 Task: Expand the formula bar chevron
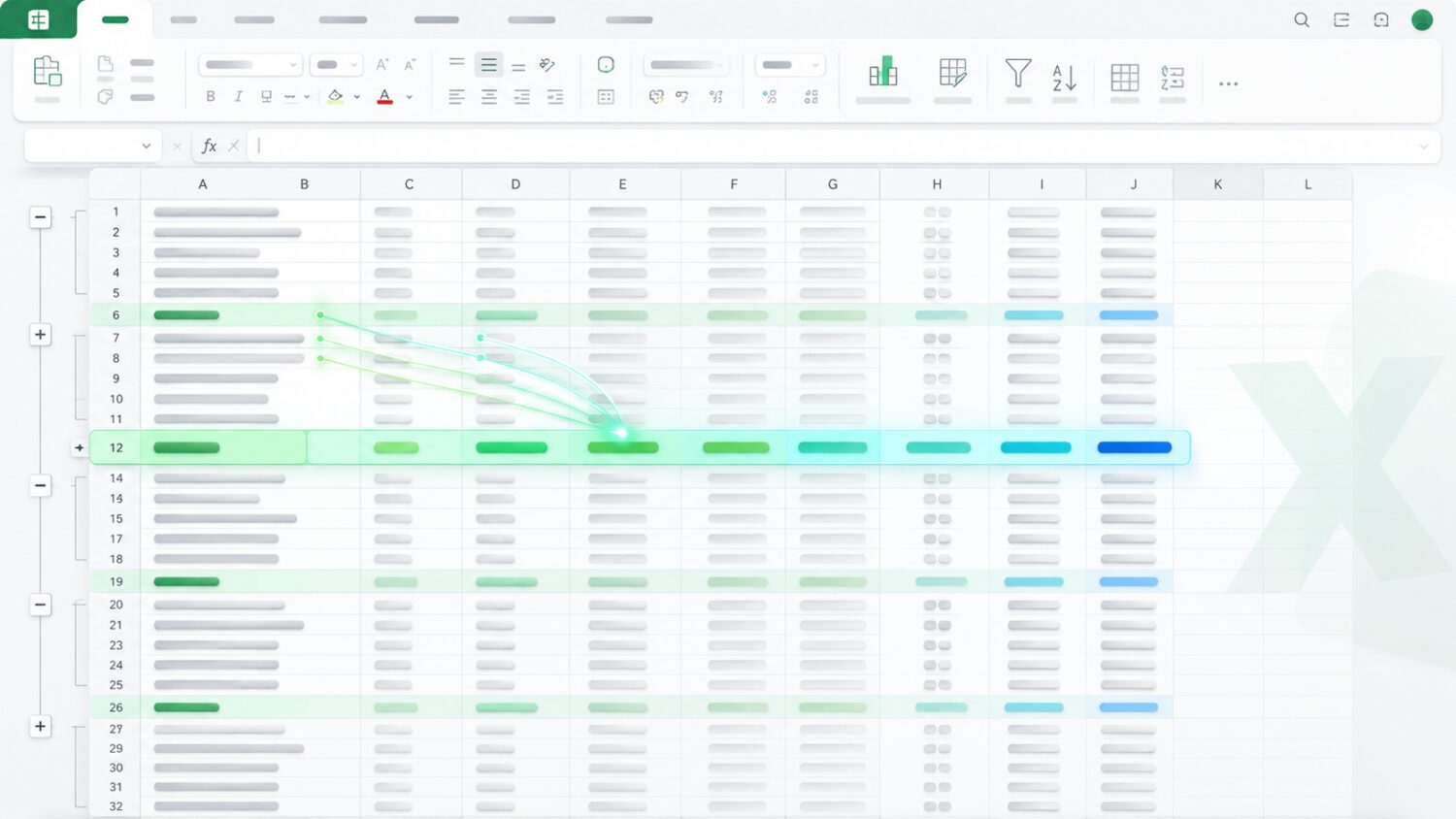point(1424,147)
